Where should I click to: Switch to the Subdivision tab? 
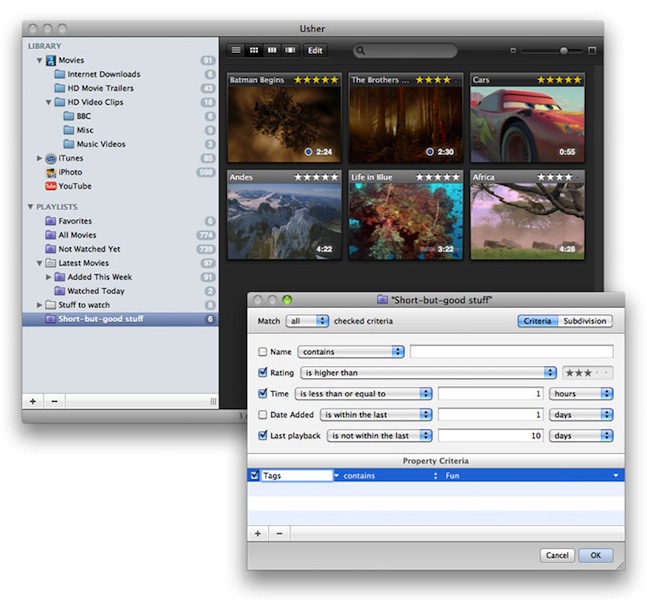(585, 321)
